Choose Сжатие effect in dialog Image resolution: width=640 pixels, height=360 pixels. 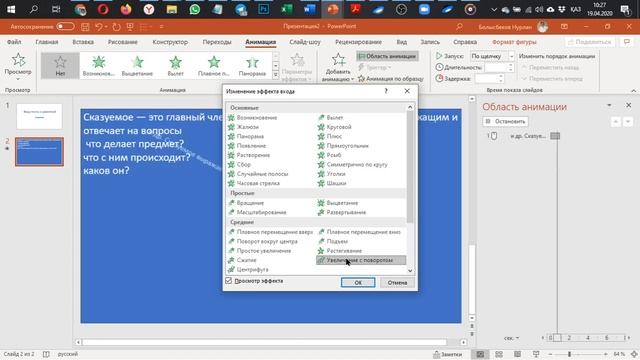(x=247, y=260)
